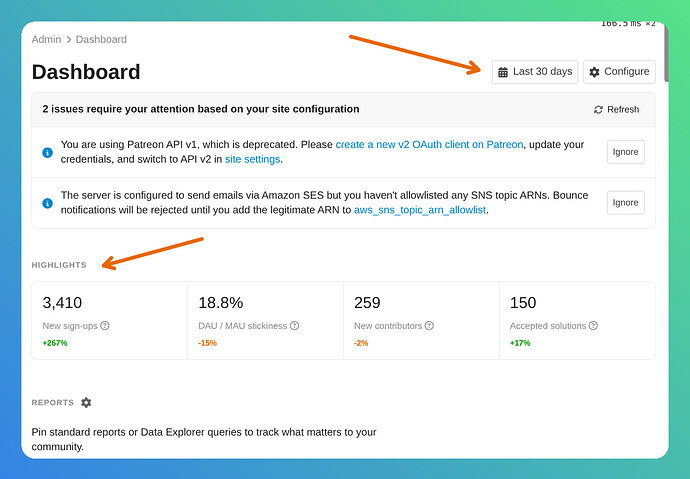Click the page's vertical scrollbar

[x=666, y=53]
